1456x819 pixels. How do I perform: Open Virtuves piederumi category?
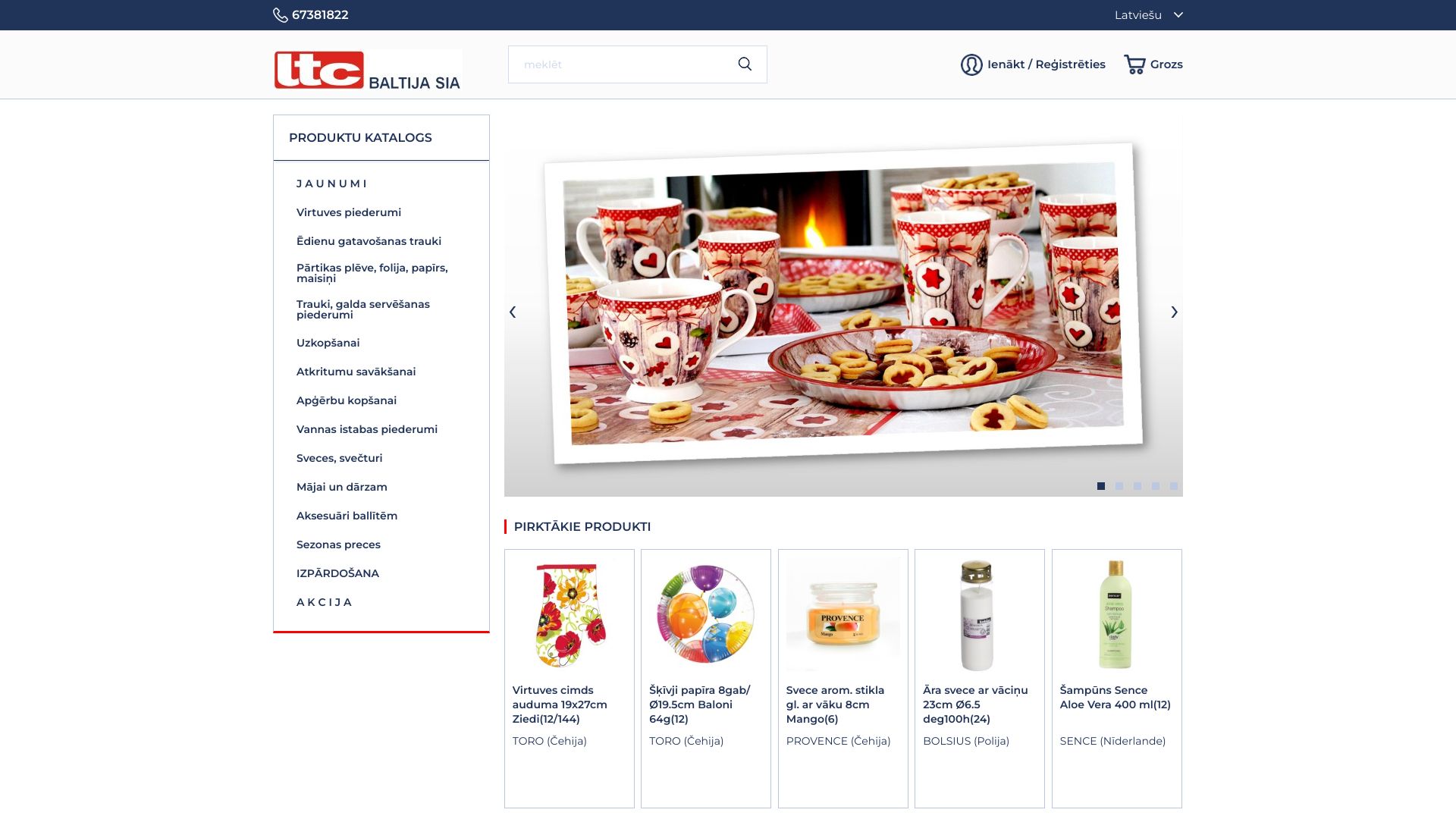[349, 212]
